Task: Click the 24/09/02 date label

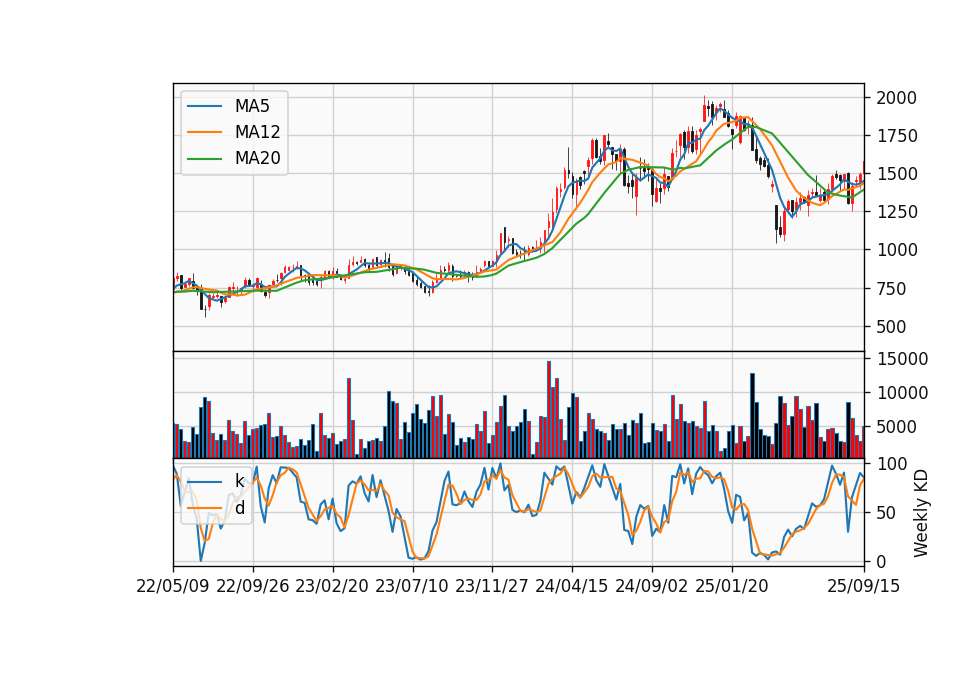Action: pyautogui.click(x=651, y=586)
